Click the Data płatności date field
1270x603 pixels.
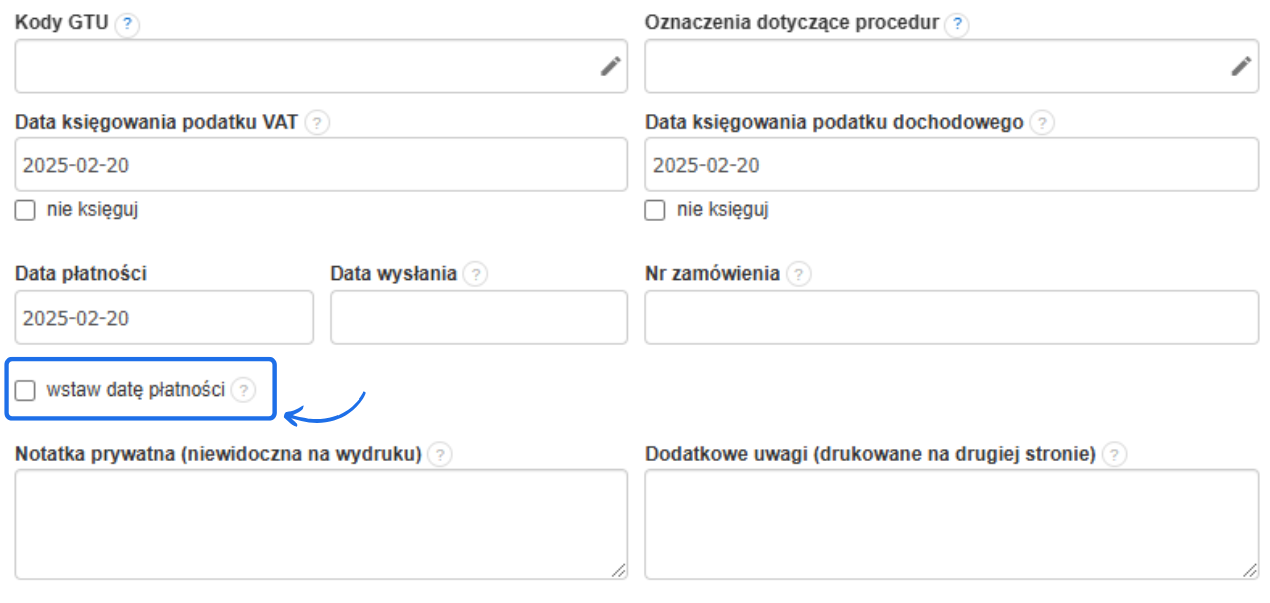pyautogui.click(x=163, y=317)
